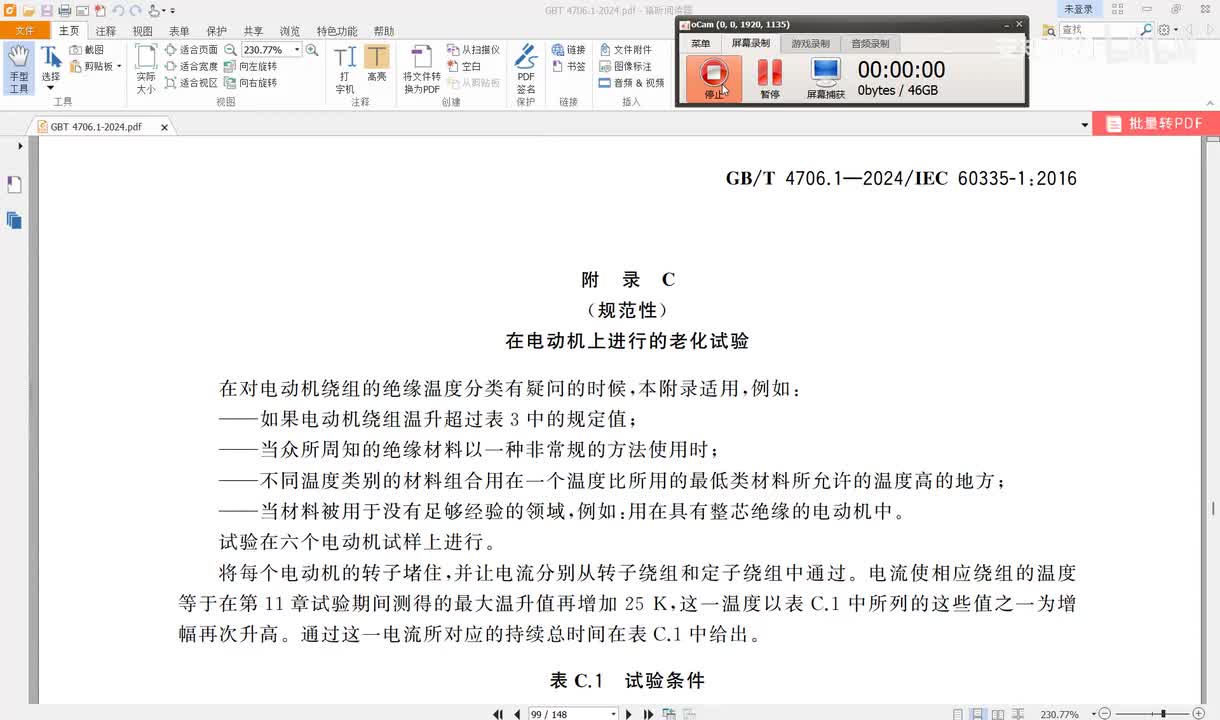Open the page number dropdown 99 / 148
Viewport: 1220px width, 720px height.
coord(614,714)
